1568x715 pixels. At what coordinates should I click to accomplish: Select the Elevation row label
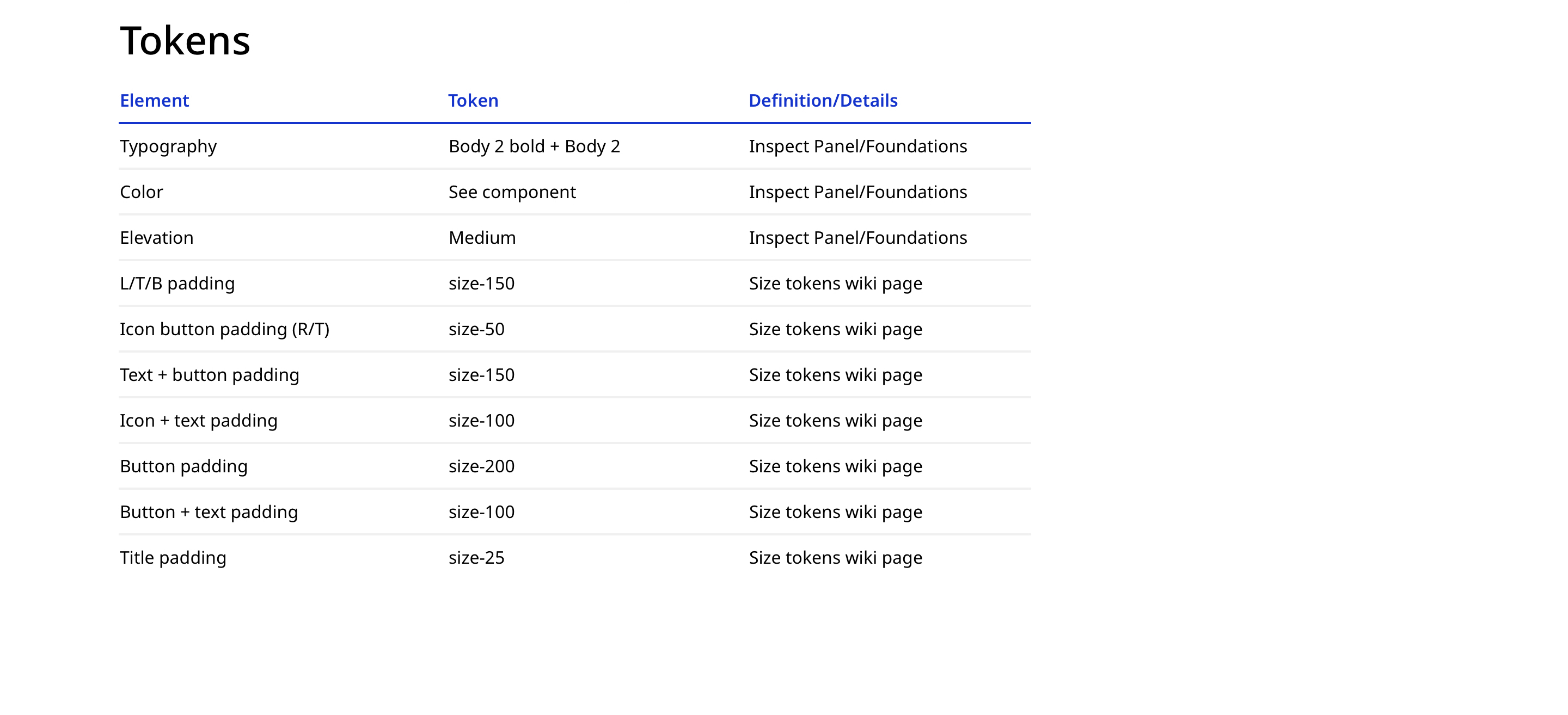tap(156, 238)
